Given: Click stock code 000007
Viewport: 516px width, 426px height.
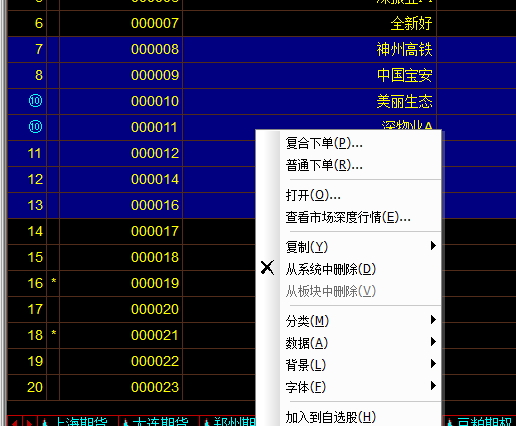Looking at the screenshot, I should pos(155,23).
